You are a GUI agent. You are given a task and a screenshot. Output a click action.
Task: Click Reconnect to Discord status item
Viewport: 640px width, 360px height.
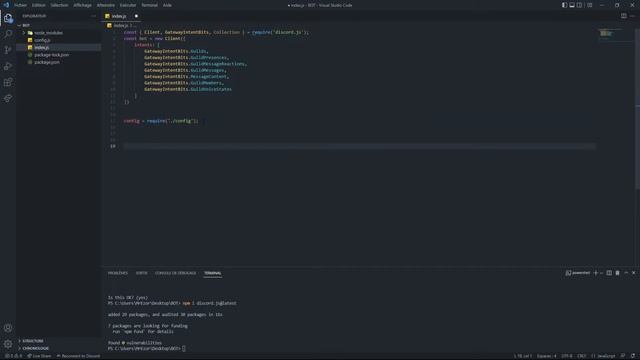(x=78, y=356)
